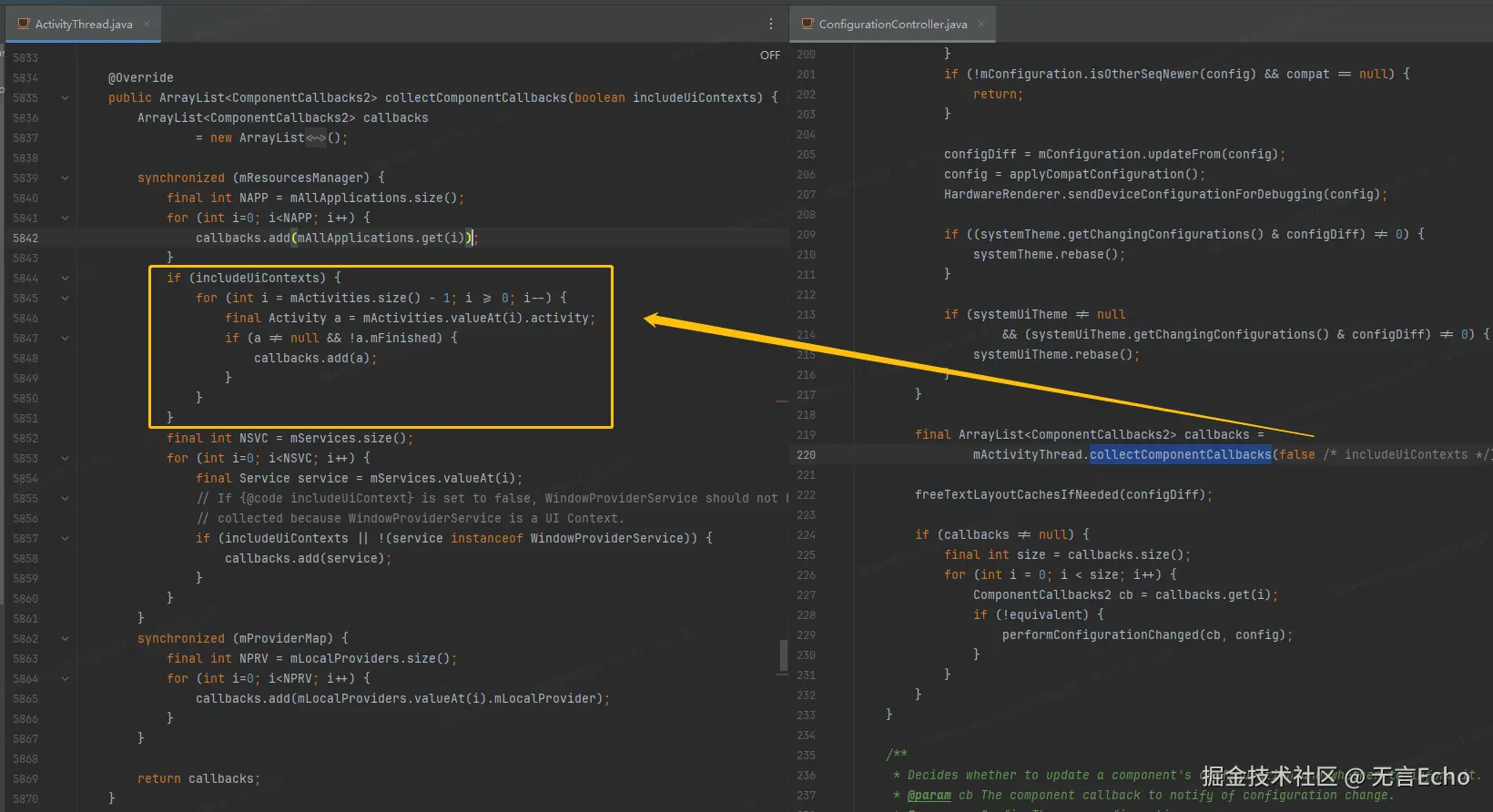This screenshot has width=1493, height=812.
Task: Click the performConfigurationChanged method call
Action: [1101, 635]
